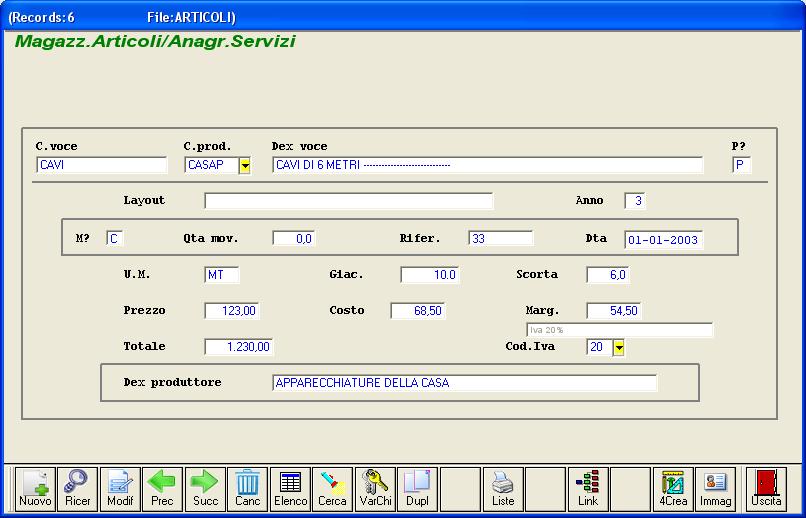Click the Anno field showing 3
The image size is (806, 518).
click(x=635, y=201)
